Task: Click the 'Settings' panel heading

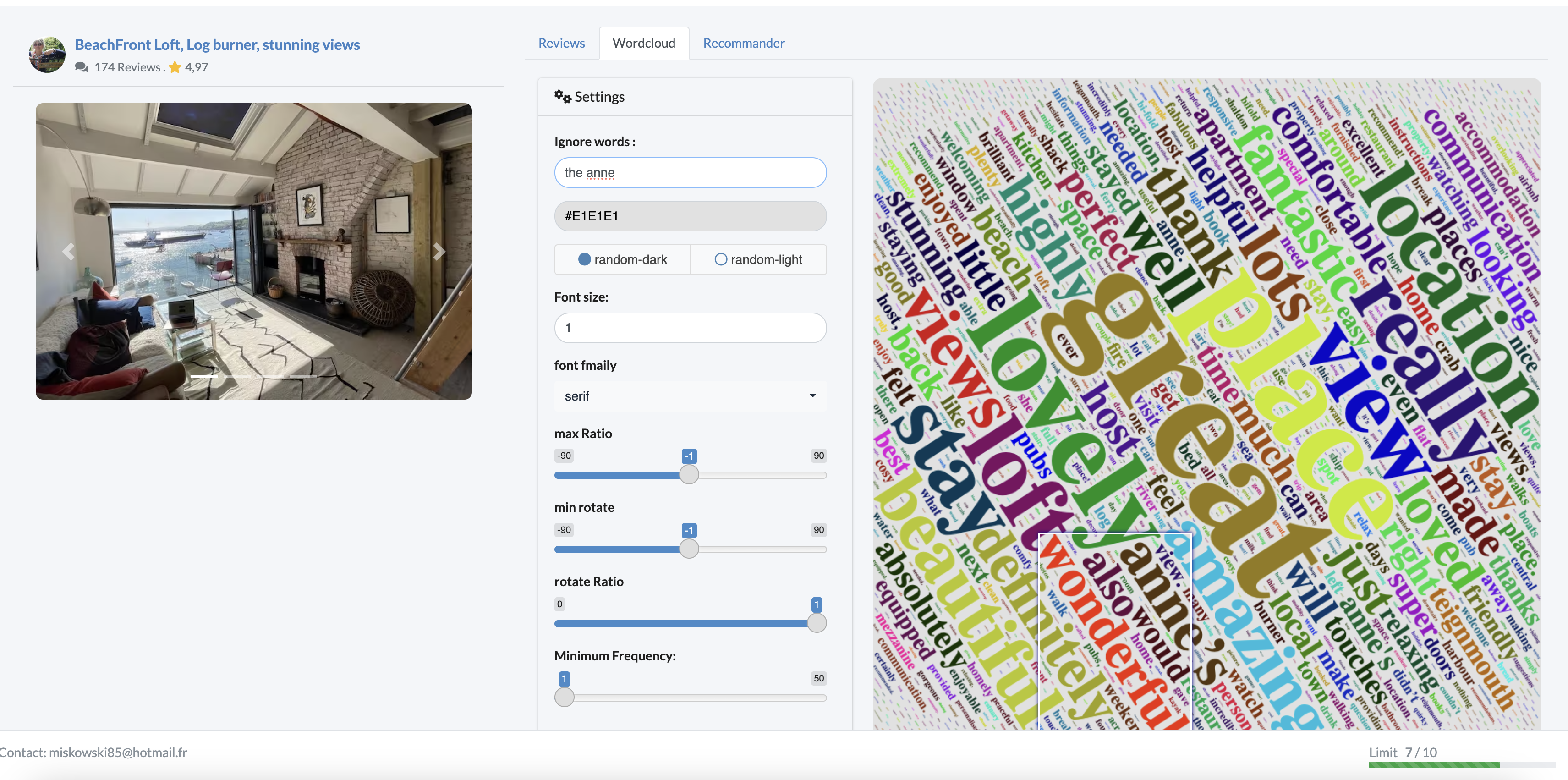Action: (599, 97)
